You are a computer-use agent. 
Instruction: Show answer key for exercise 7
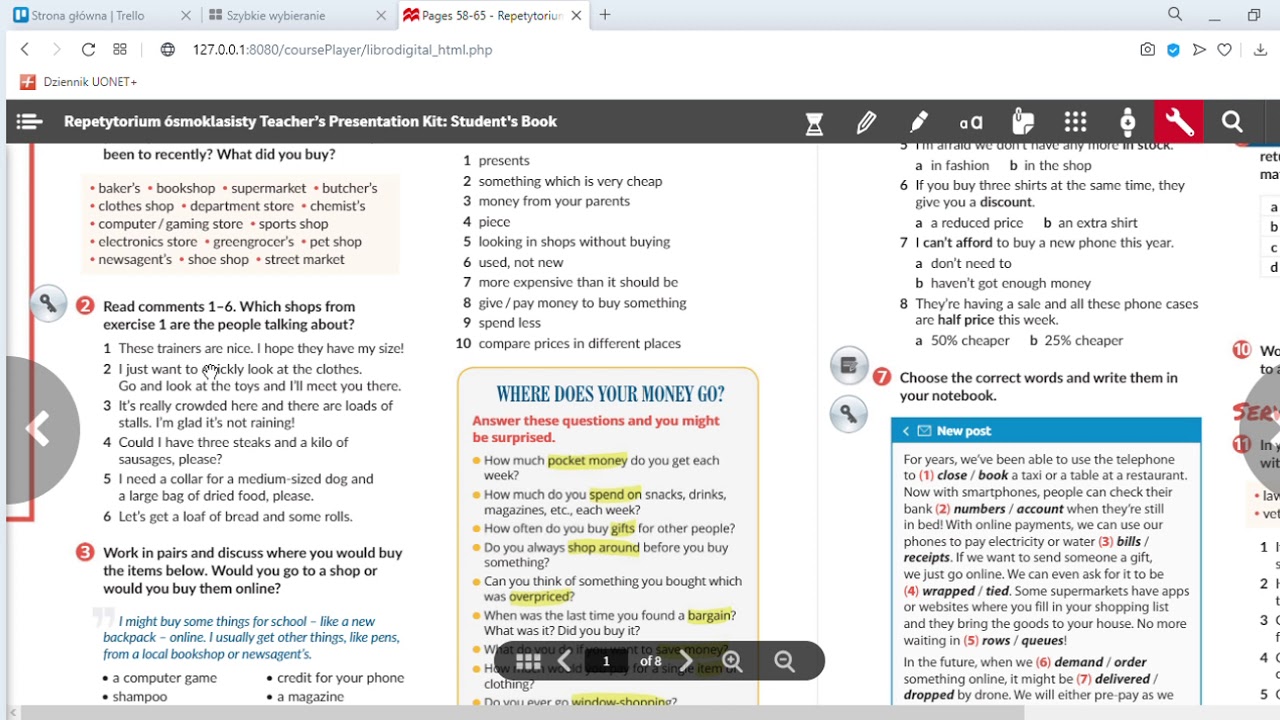(849, 413)
